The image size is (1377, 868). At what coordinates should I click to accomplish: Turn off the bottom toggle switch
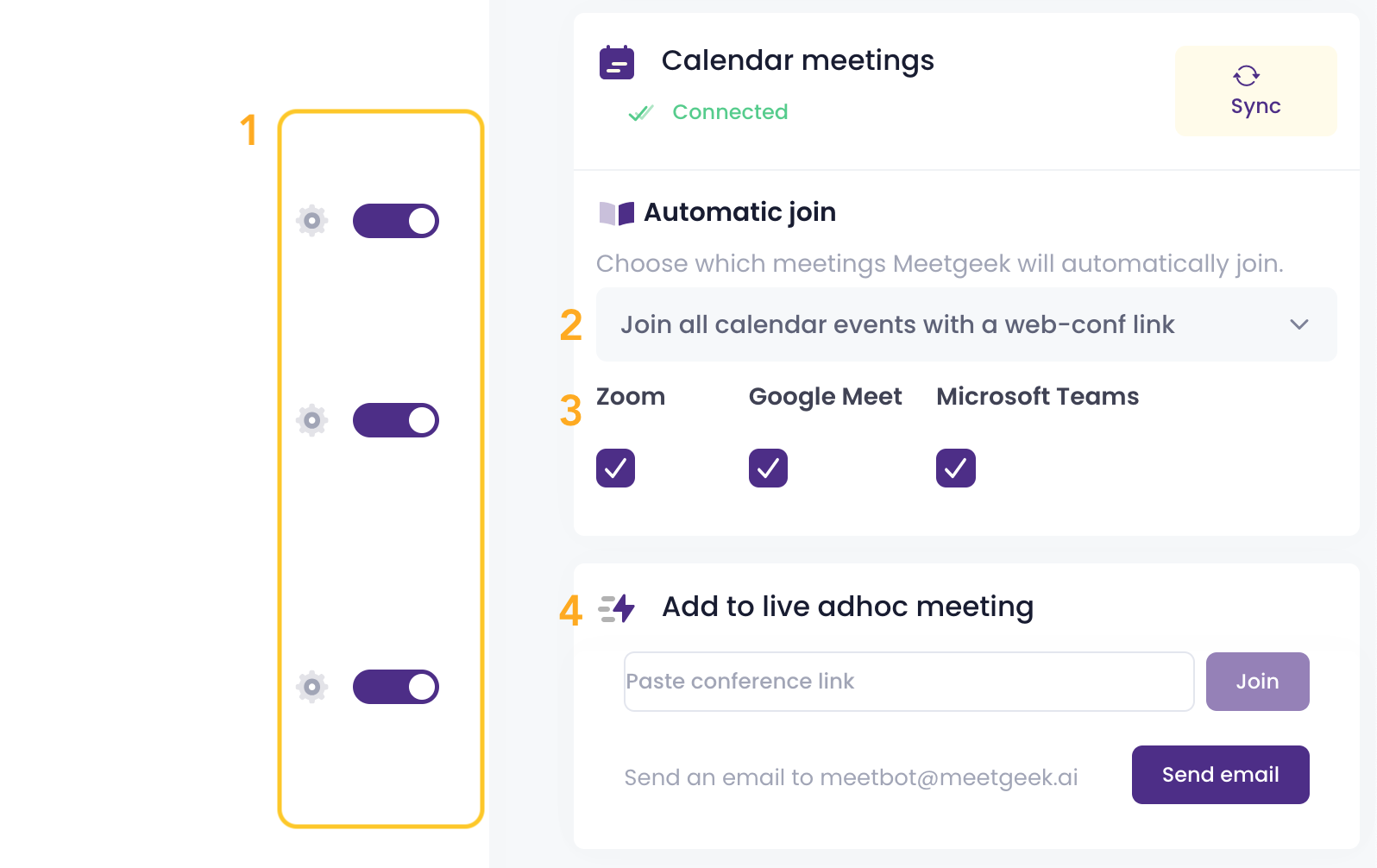(x=396, y=687)
